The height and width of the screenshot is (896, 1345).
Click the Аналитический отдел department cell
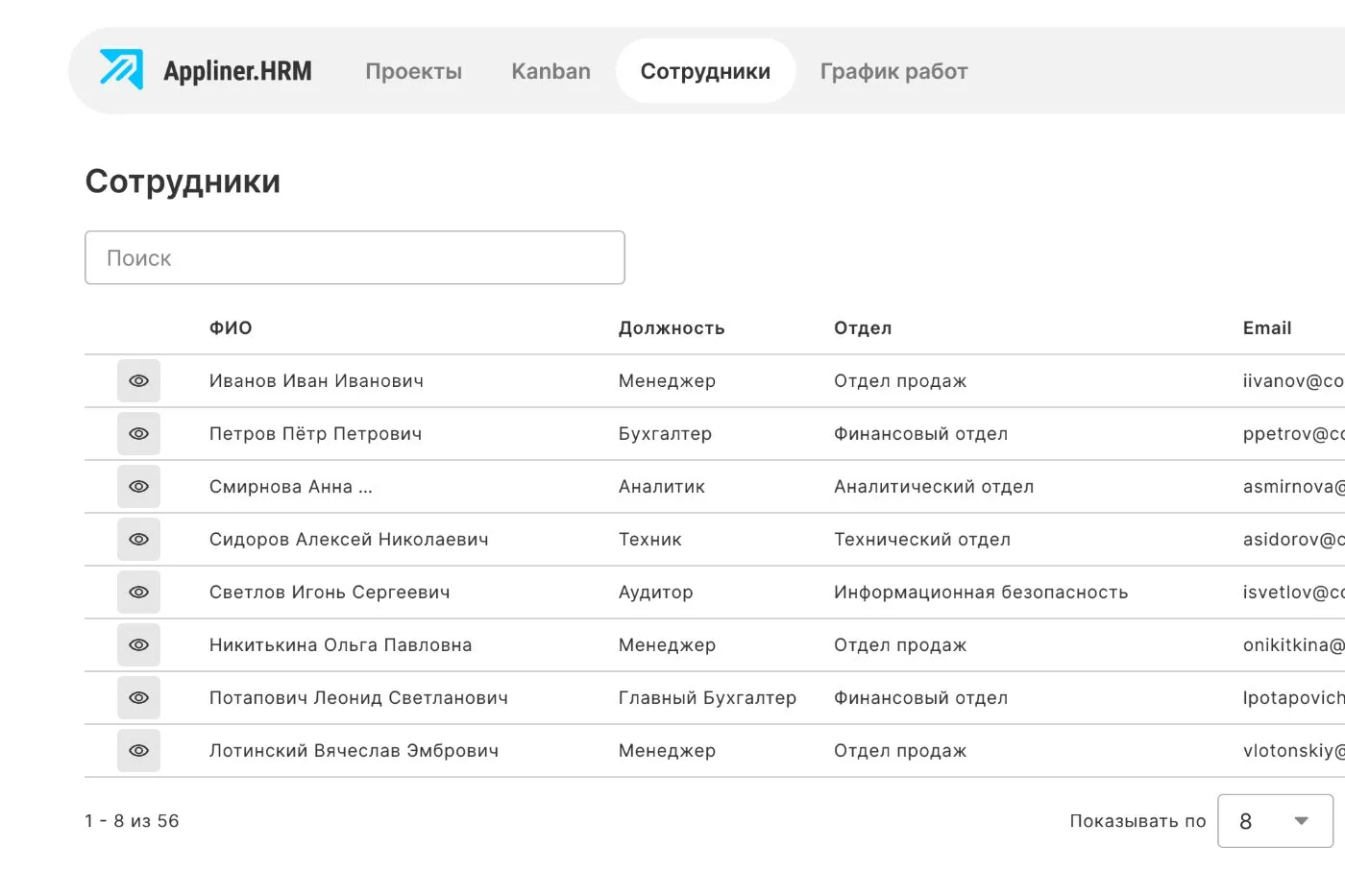point(934,487)
